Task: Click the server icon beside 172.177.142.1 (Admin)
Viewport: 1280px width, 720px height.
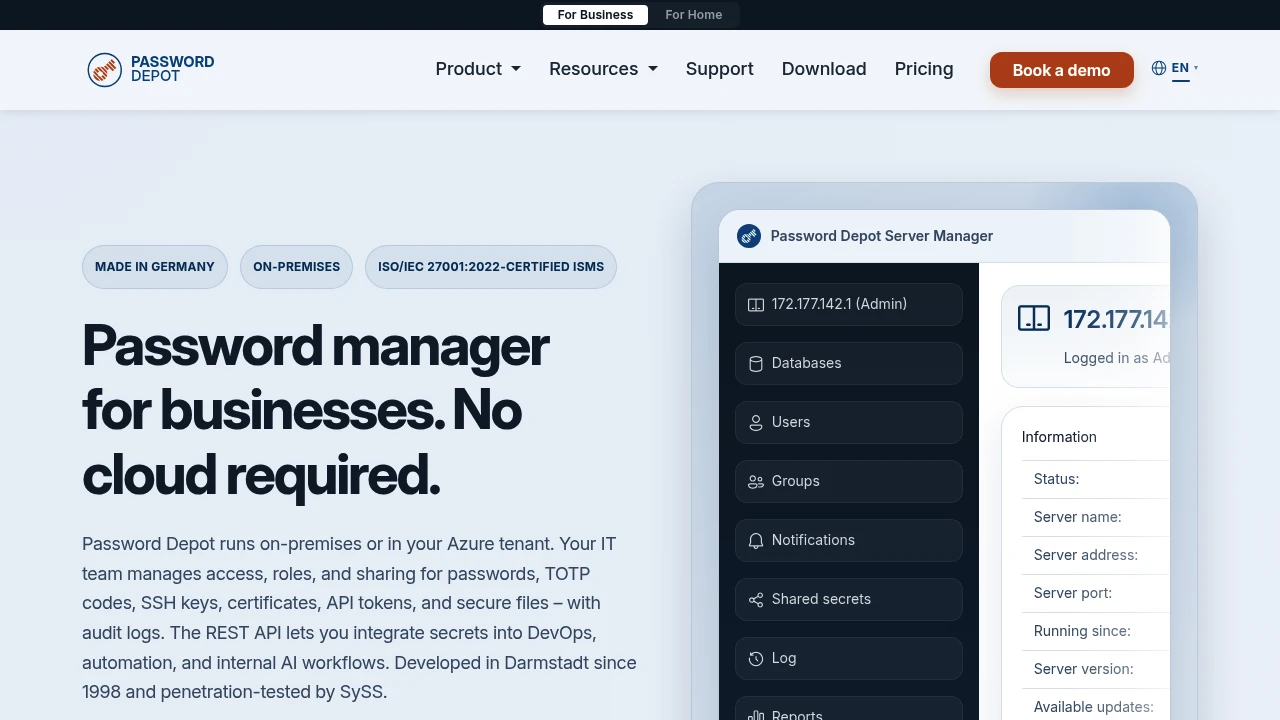Action: (x=756, y=304)
